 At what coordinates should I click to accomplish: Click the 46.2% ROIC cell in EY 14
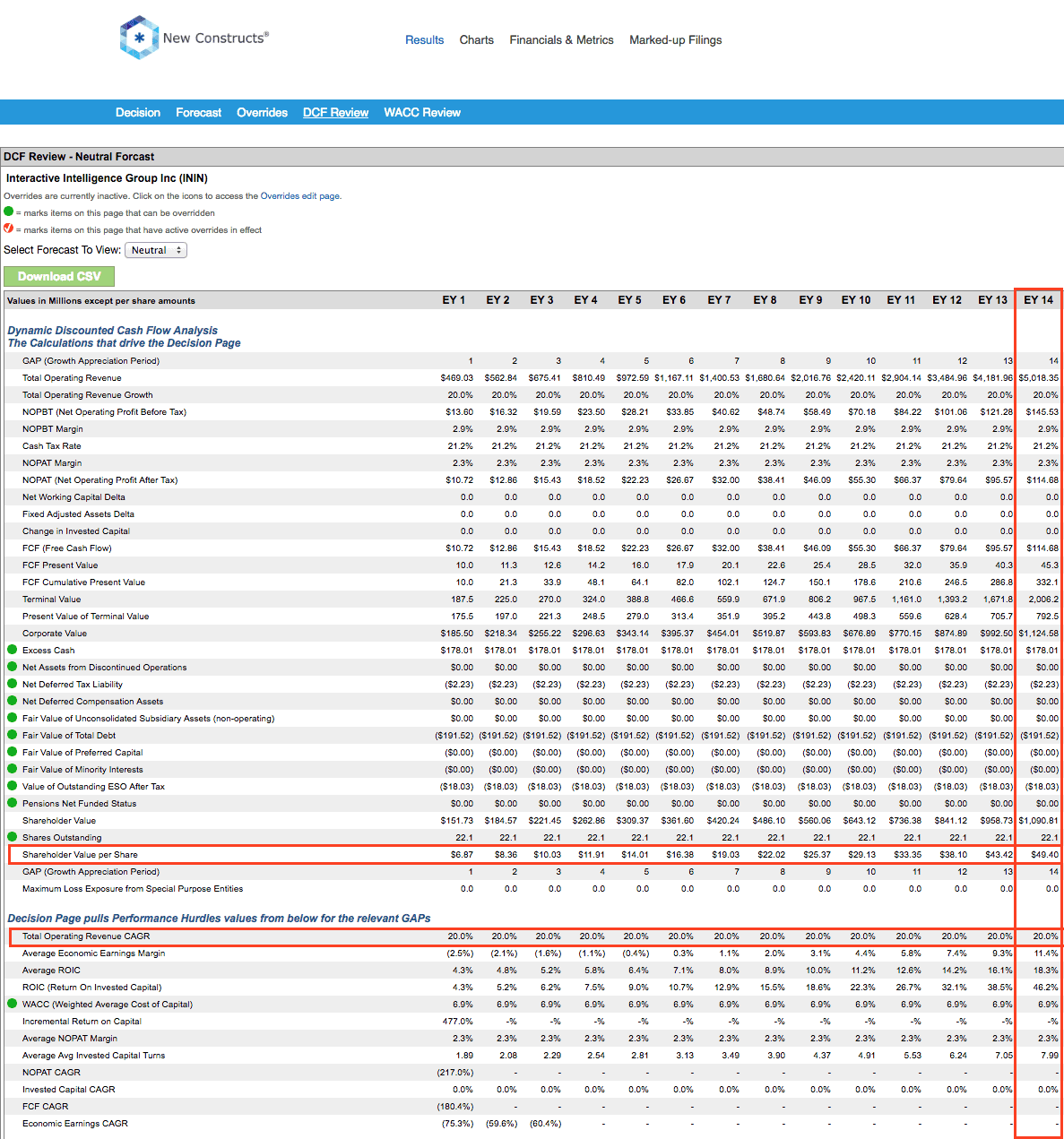[1047, 988]
